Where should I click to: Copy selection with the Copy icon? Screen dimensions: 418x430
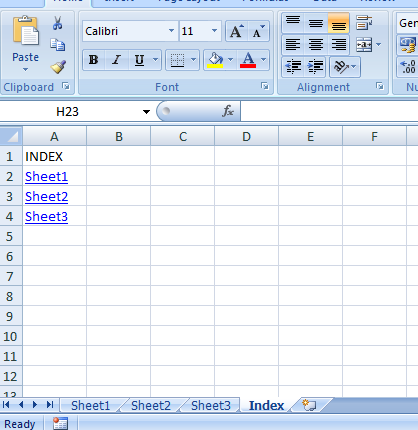(57, 45)
